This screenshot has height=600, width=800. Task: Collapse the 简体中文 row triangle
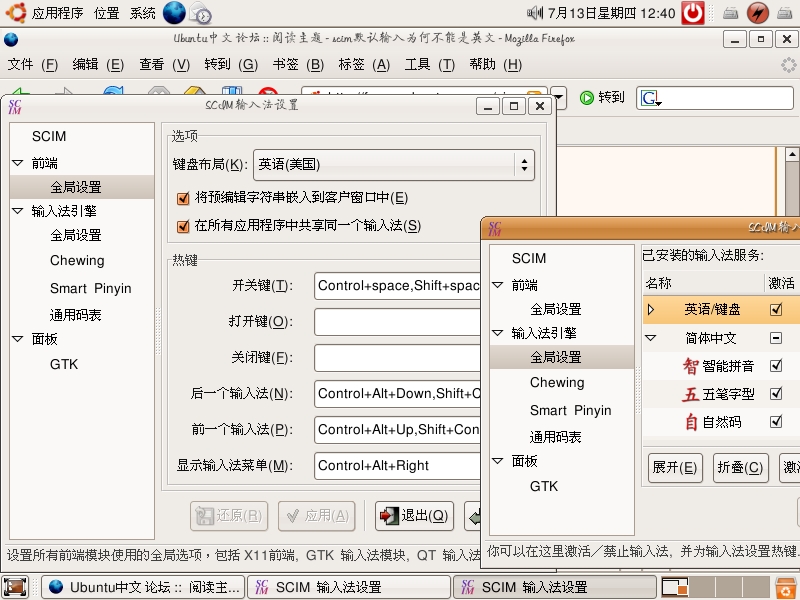coord(651,338)
